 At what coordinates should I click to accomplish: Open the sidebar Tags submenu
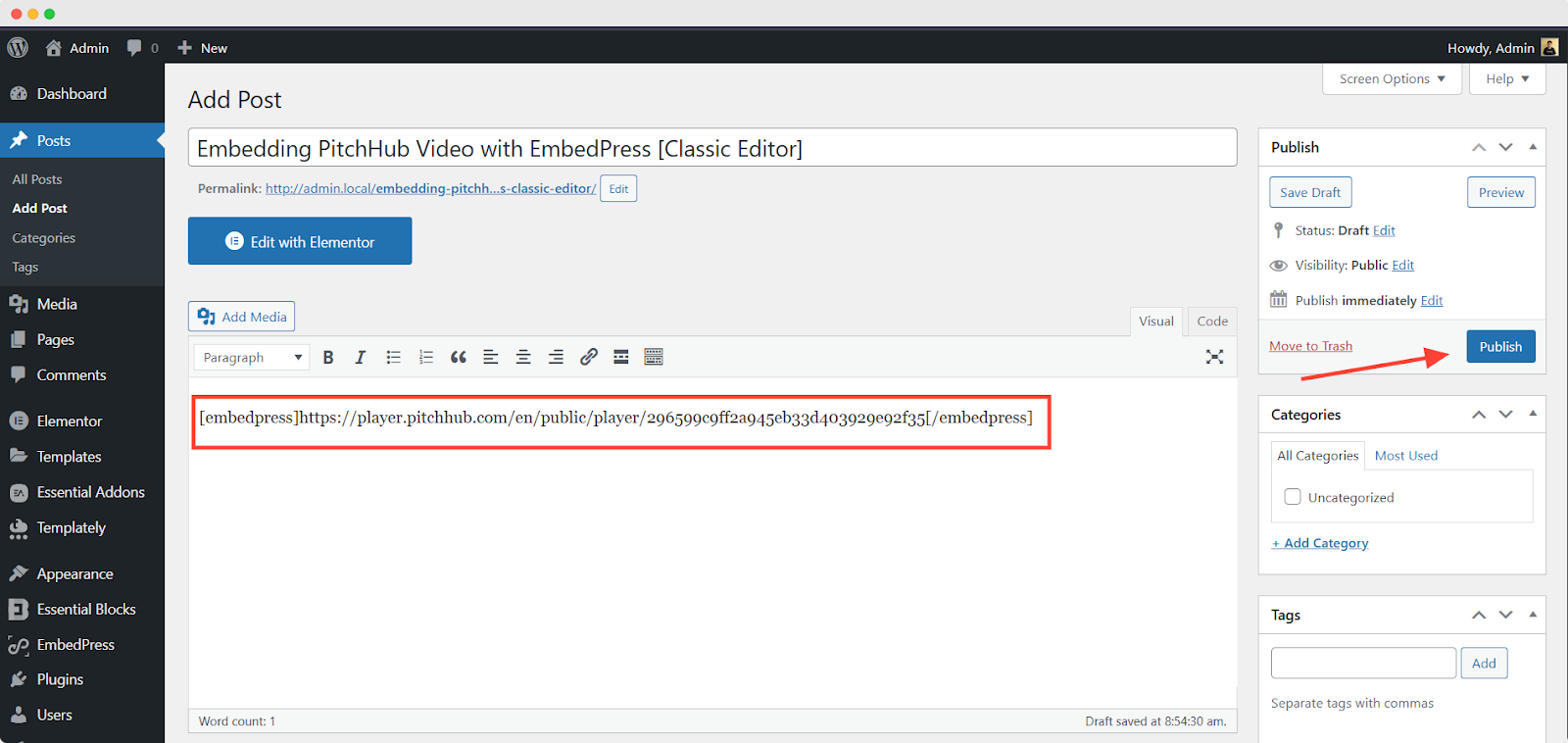click(25, 267)
